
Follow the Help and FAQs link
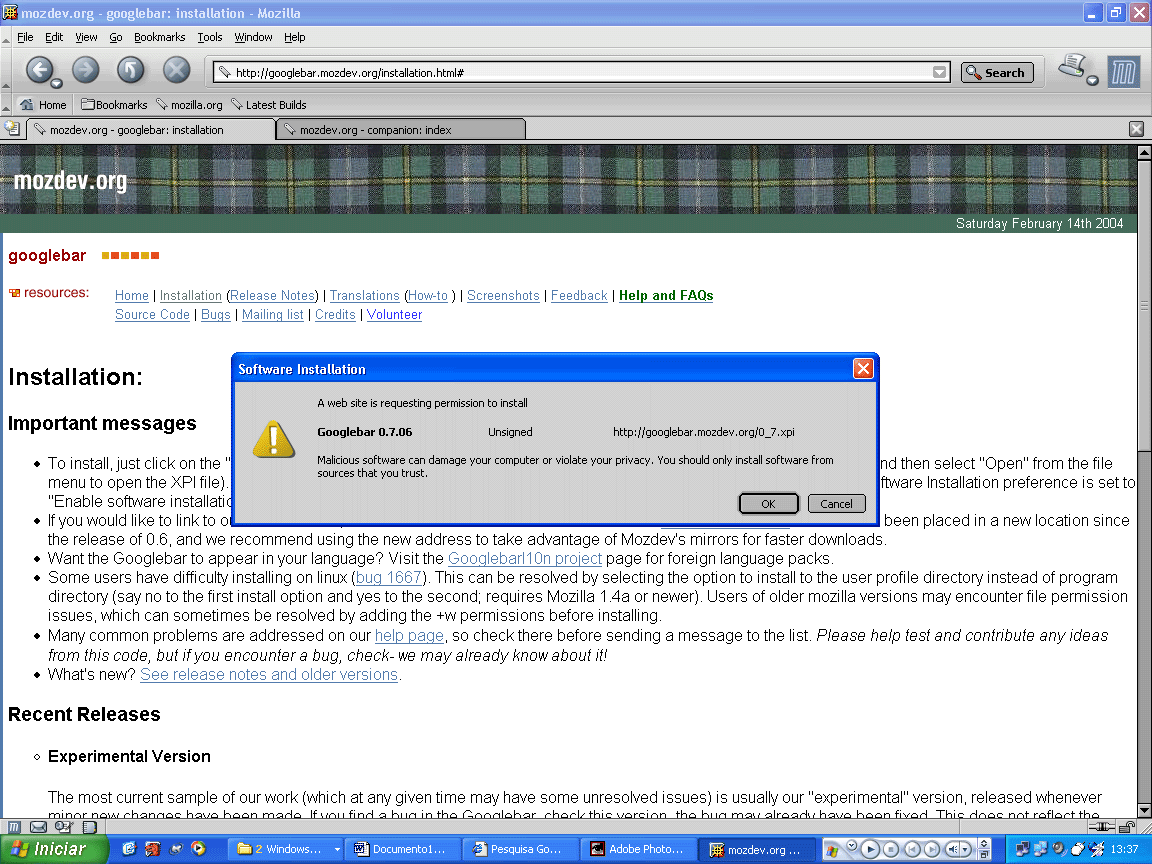666,295
